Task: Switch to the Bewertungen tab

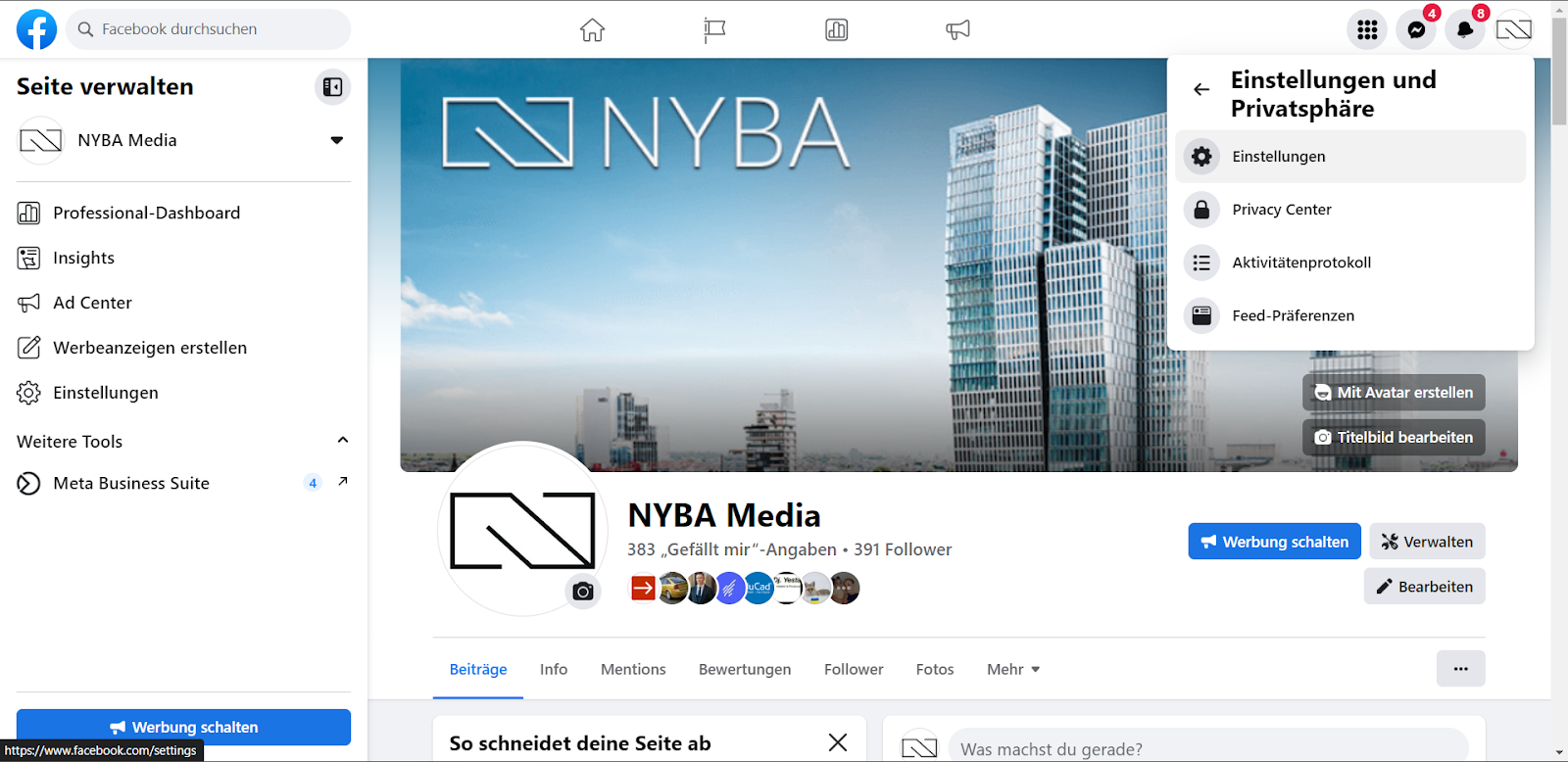Action: 745,669
